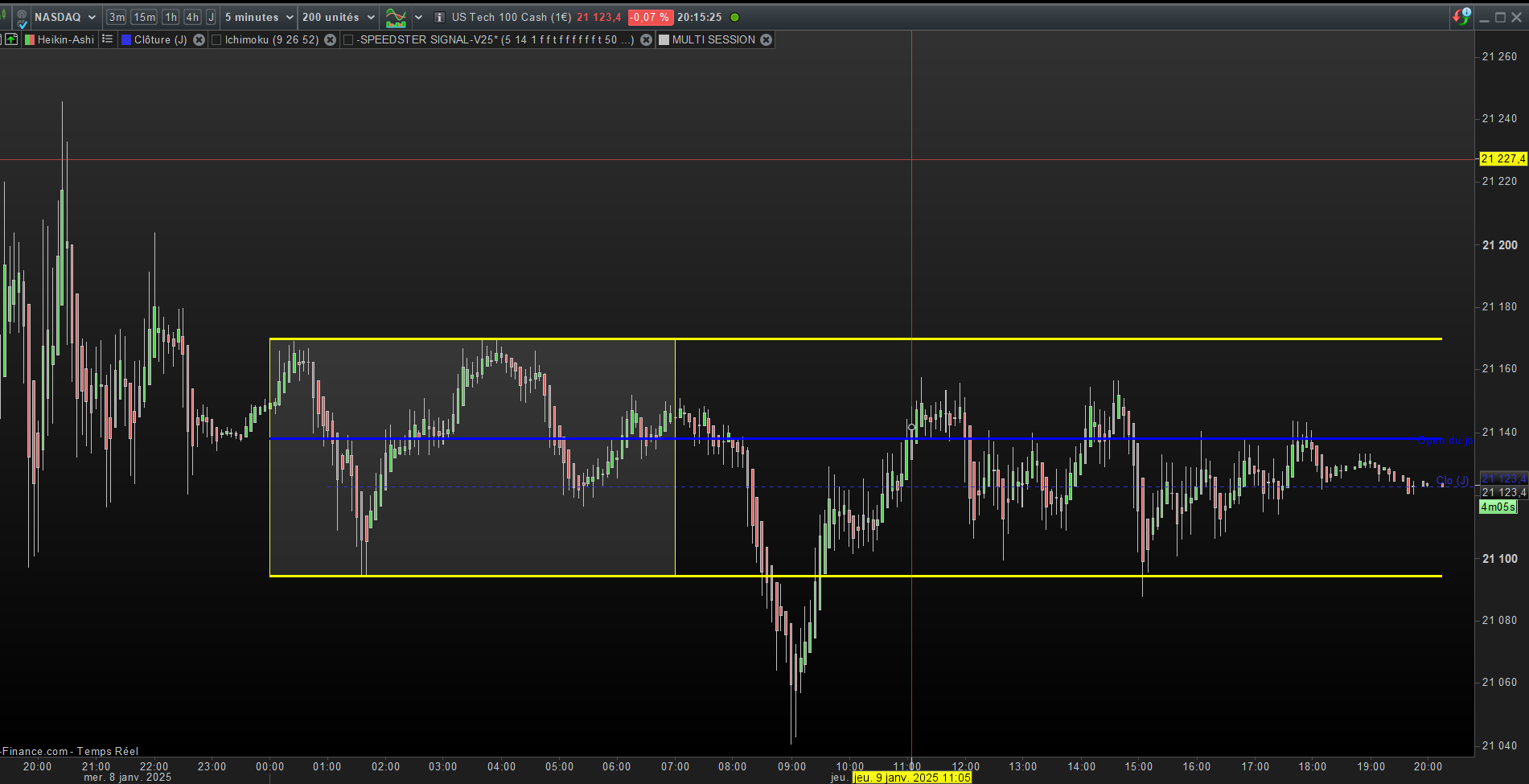
Task: Open SPEEDSTER SIGNAL-V25 indicator settings
Action: click(x=495, y=39)
